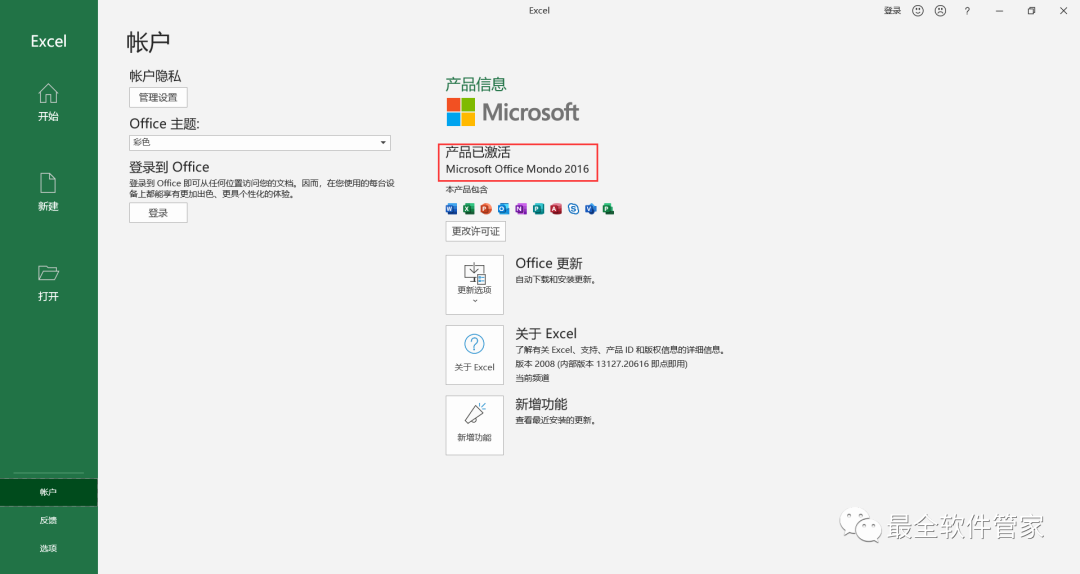Click the Visio icon in included products
1080x574 pixels.
590,209
